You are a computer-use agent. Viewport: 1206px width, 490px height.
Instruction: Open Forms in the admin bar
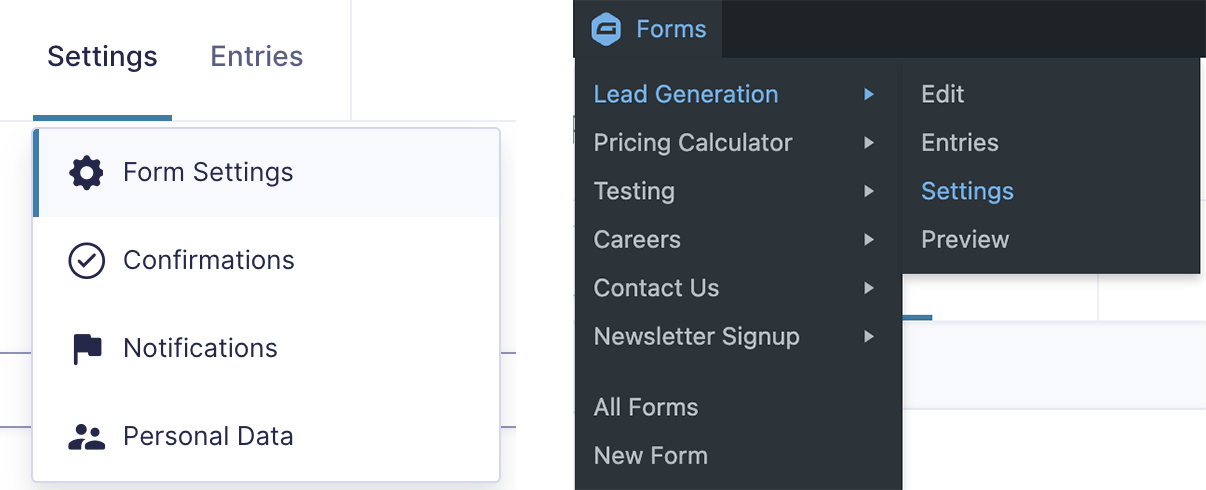[670, 29]
